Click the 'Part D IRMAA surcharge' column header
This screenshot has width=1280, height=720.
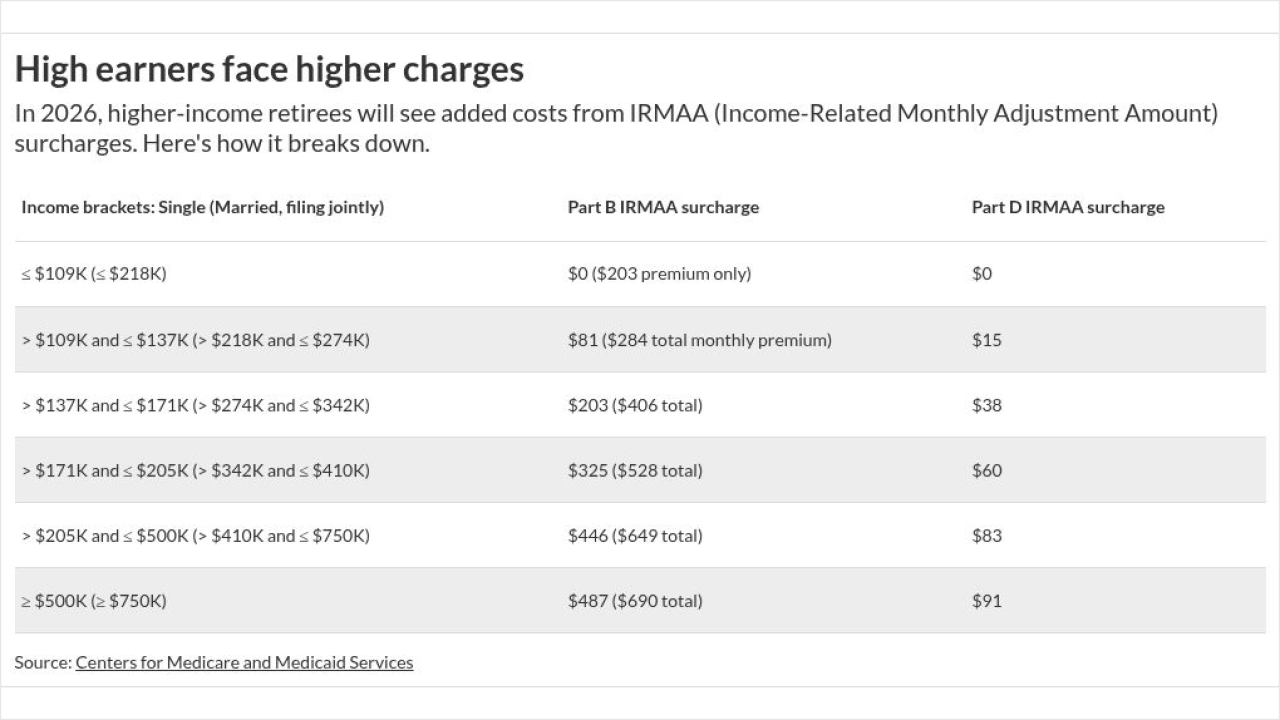[1068, 207]
